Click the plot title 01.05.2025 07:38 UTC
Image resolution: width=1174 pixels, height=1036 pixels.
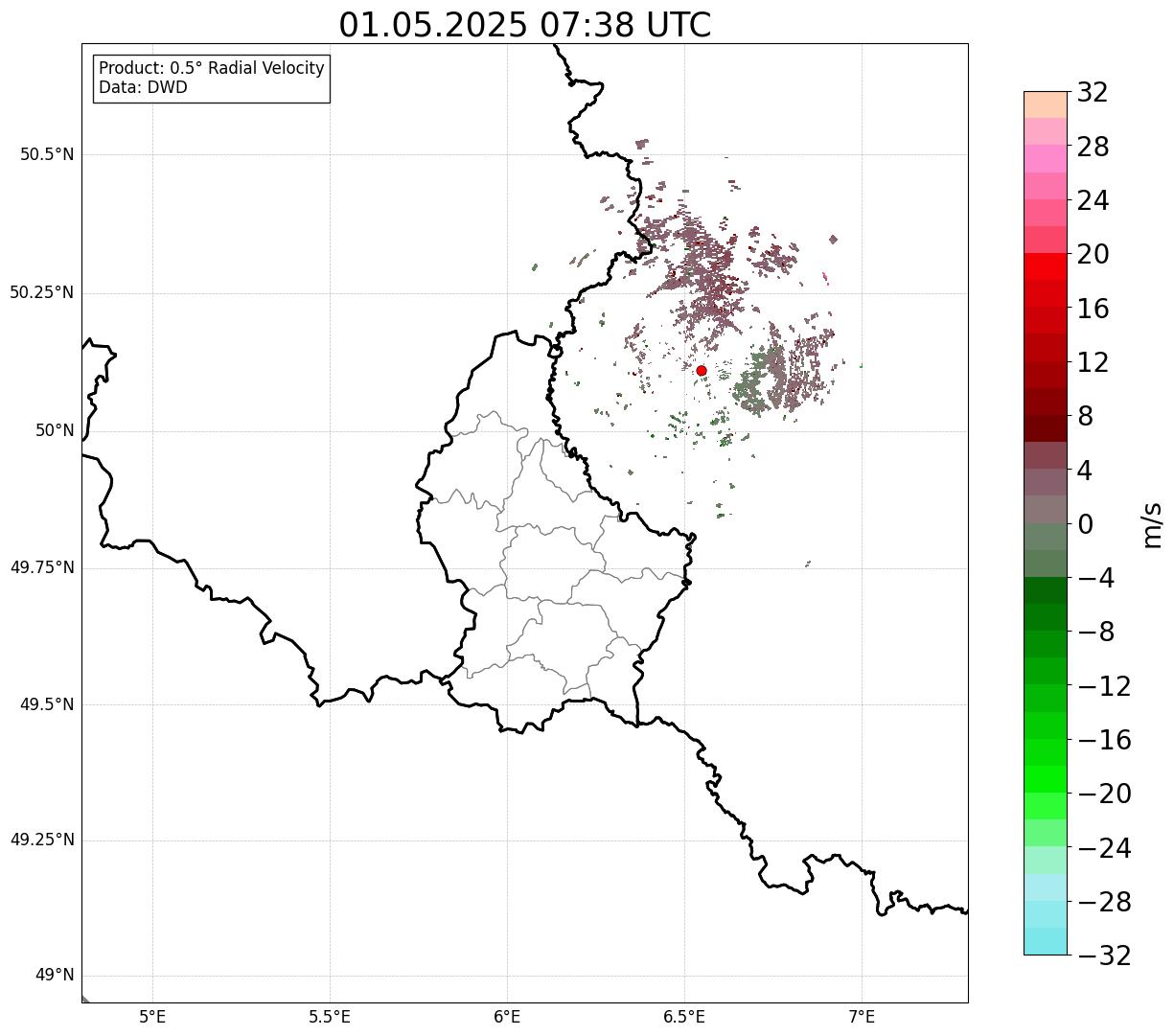[x=525, y=25]
